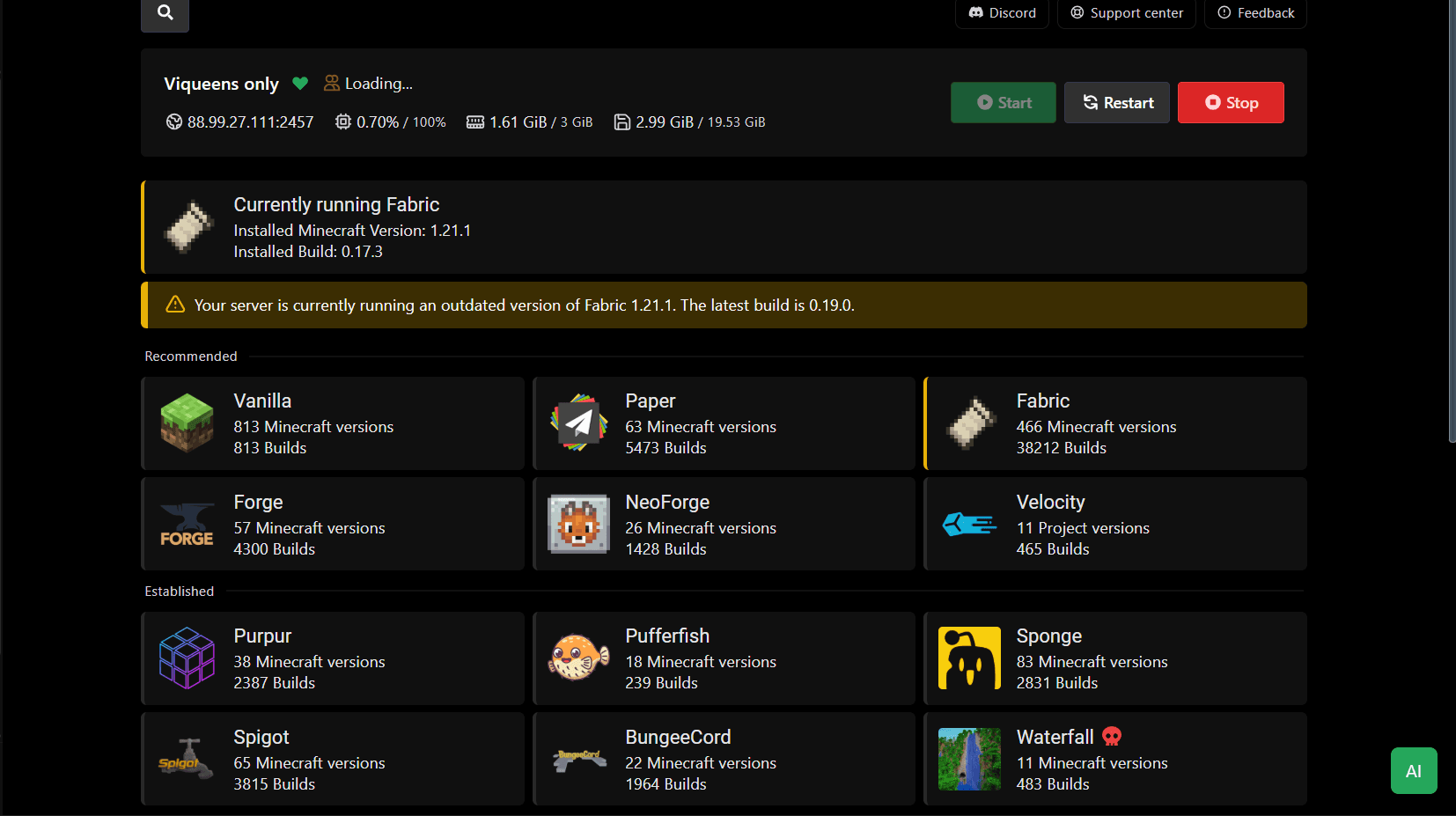
Task: Click the Velocity blue logo icon
Action: click(969, 524)
